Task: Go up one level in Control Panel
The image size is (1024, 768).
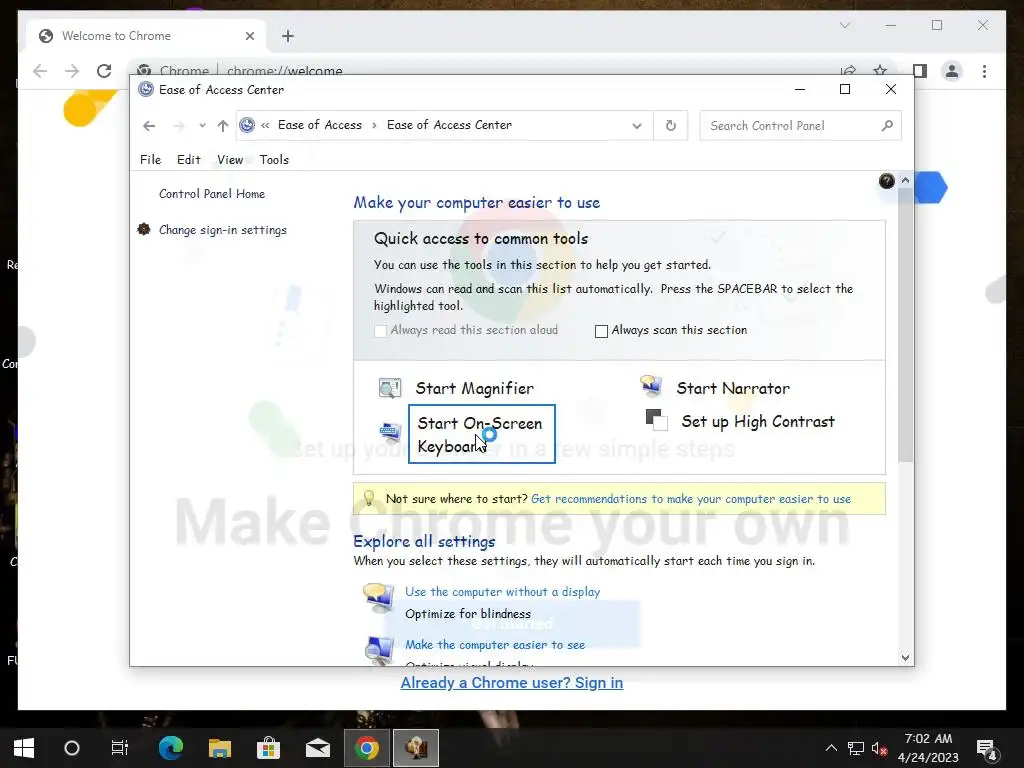Action: pyautogui.click(x=223, y=125)
